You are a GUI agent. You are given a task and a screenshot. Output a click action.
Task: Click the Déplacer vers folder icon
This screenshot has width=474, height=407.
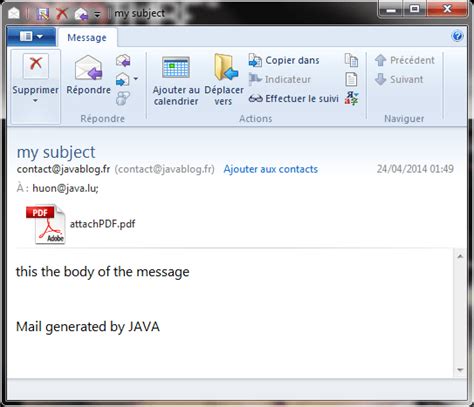point(226,67)
